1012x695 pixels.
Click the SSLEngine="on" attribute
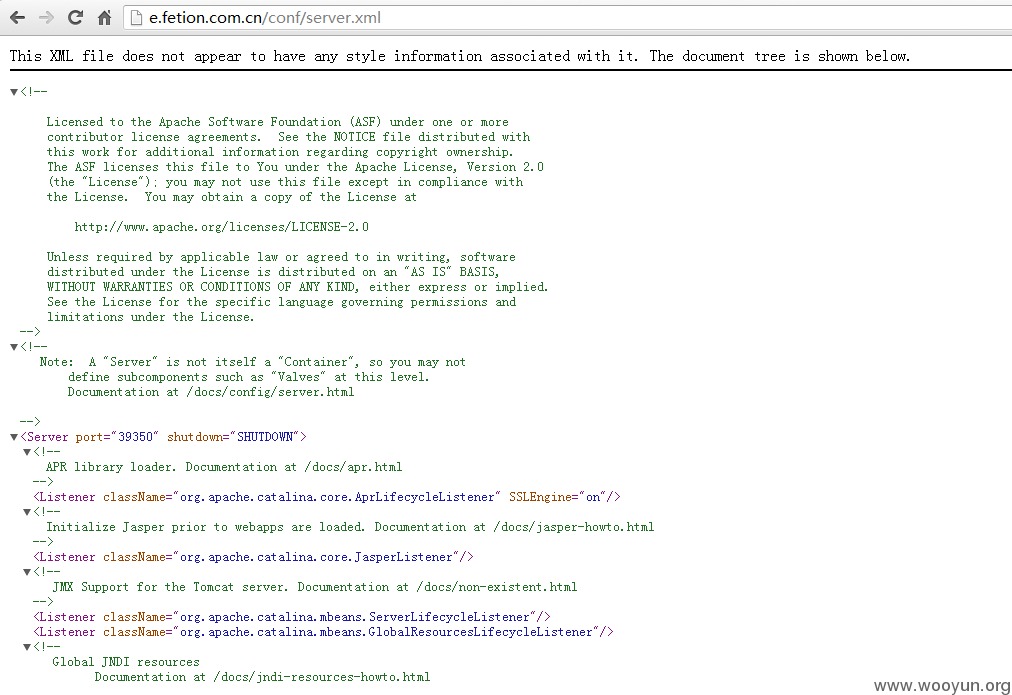pyautogui.click(x=558, y=497)
